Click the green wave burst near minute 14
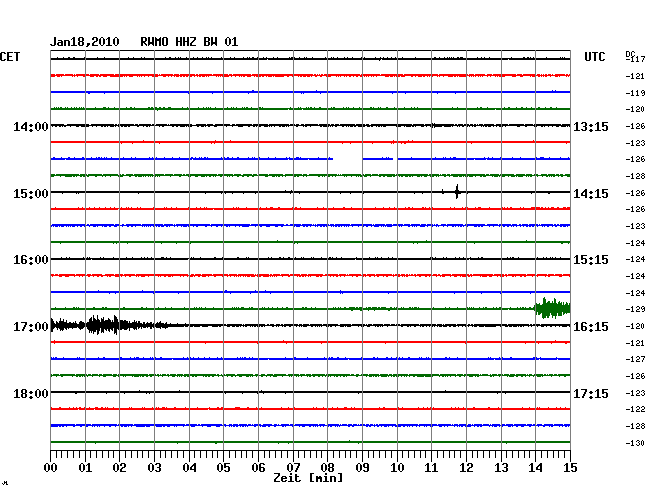Image resolution: width=650 pixels, height=494 pixels. [552, 309]
